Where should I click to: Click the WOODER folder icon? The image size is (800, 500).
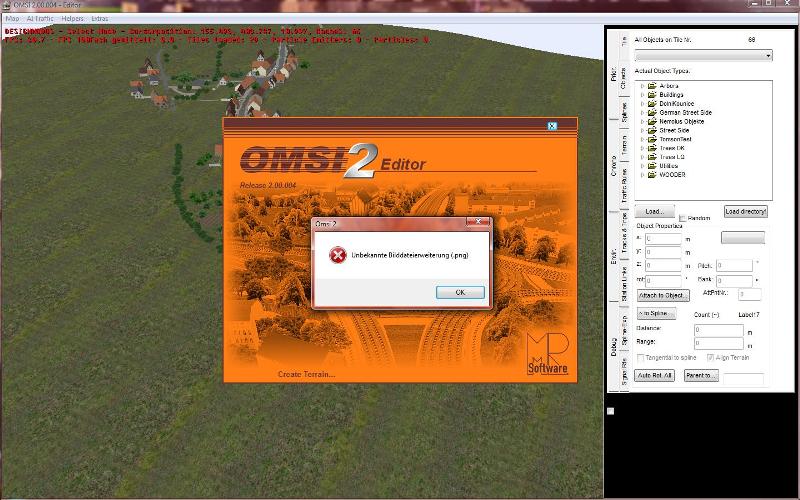[652, 175]
